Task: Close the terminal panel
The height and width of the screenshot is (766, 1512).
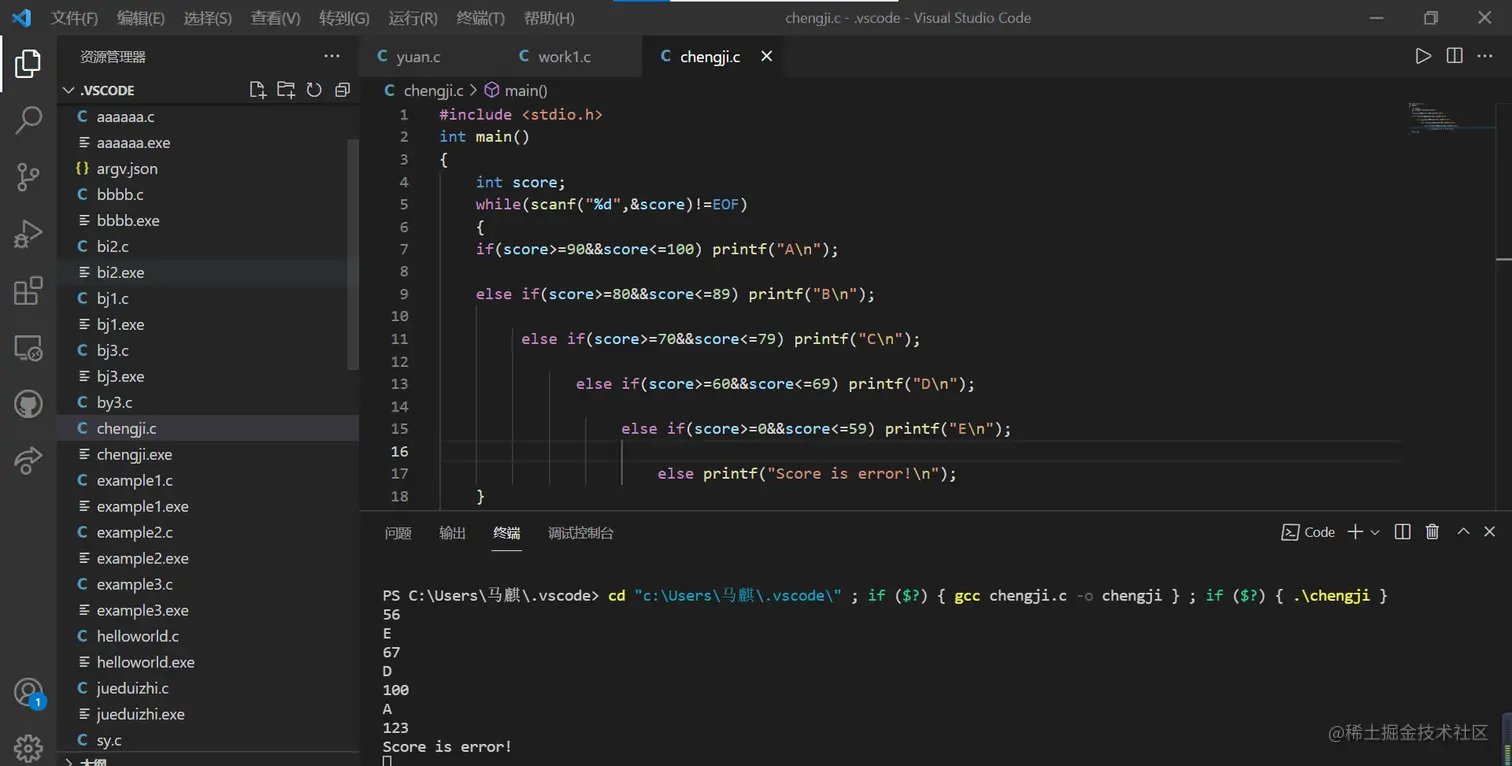Action: pyautogui.click(x=1490, y=532)
